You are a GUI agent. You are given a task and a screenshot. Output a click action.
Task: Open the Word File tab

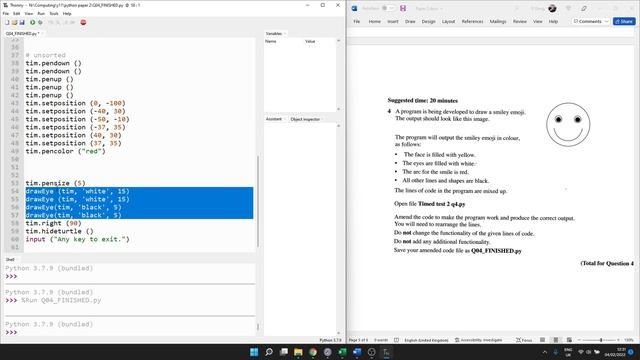pyautogui.click(x=357, y=21)
